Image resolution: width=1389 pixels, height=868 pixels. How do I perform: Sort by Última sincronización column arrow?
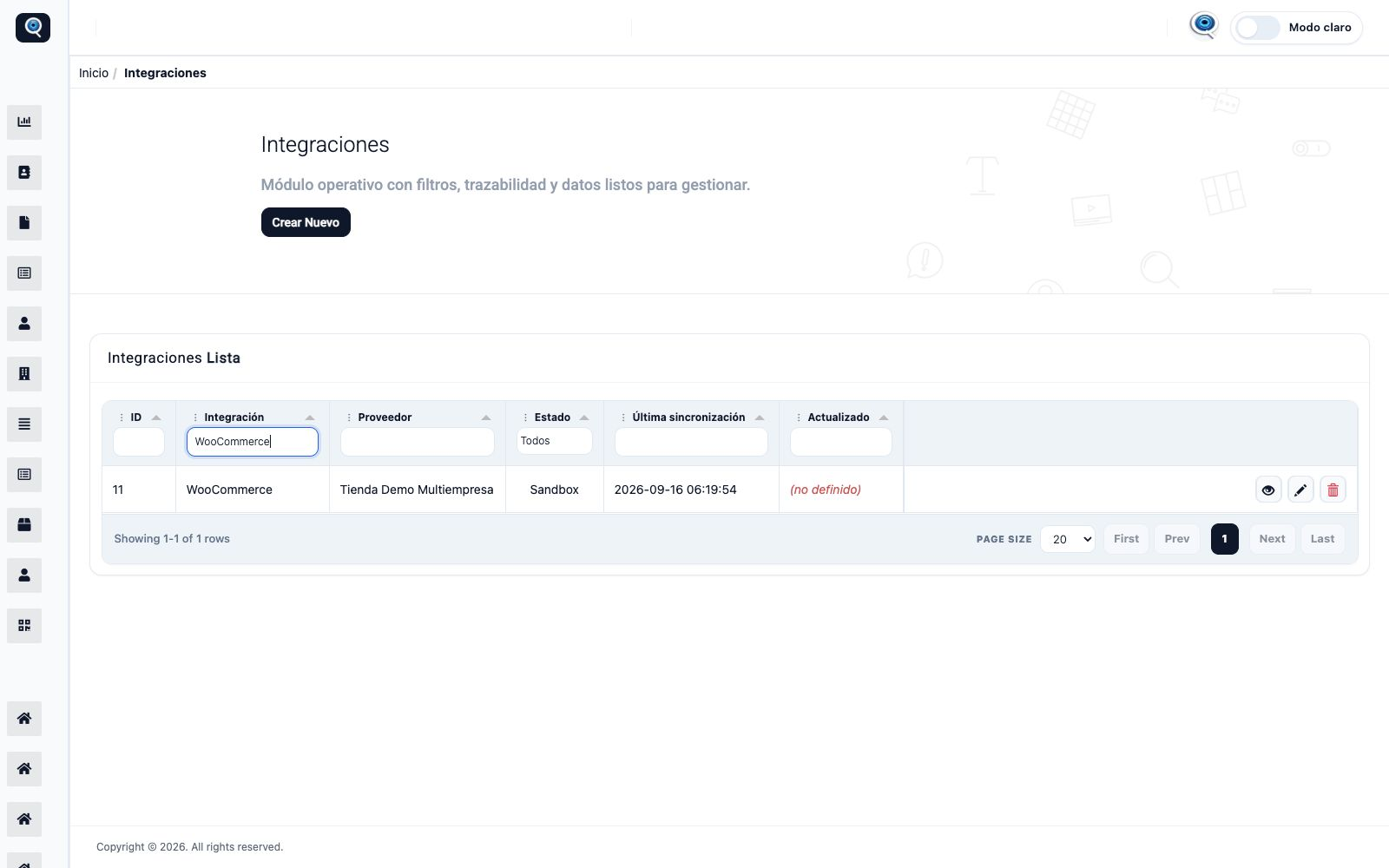coord(760,418)
